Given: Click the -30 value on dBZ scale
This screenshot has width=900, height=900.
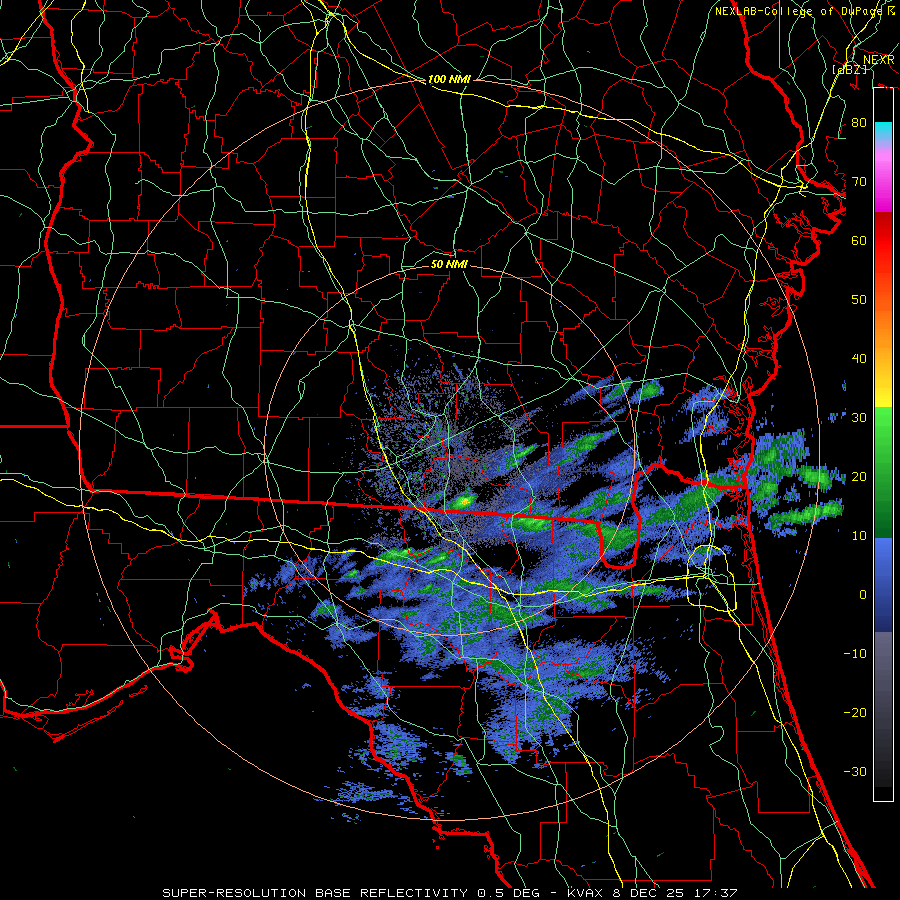Looking at the screenshot, I should tap(855, 771).
